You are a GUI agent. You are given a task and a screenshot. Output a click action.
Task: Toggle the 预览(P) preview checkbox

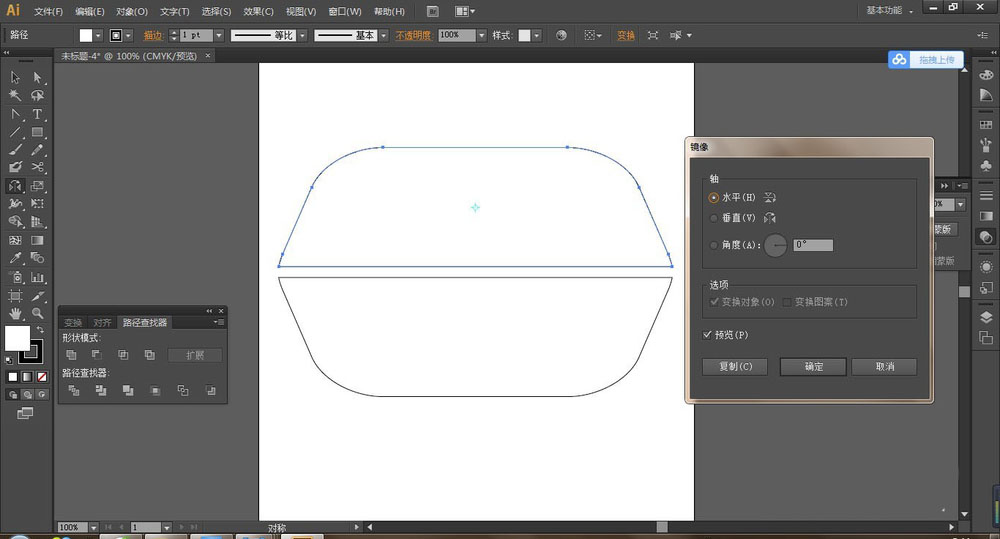tap(708, 335)
